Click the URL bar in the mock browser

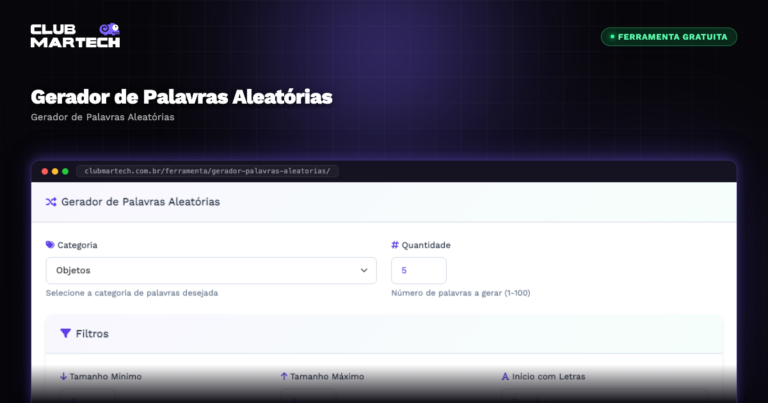207,171
